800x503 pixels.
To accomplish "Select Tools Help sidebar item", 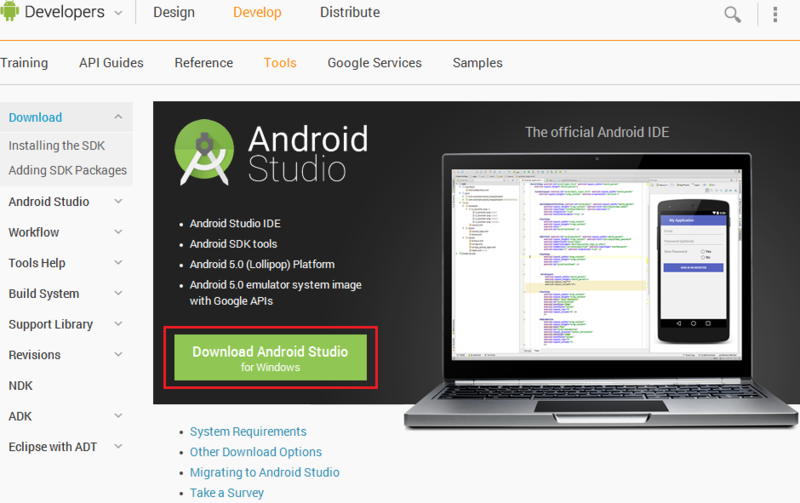I will 37,263.
